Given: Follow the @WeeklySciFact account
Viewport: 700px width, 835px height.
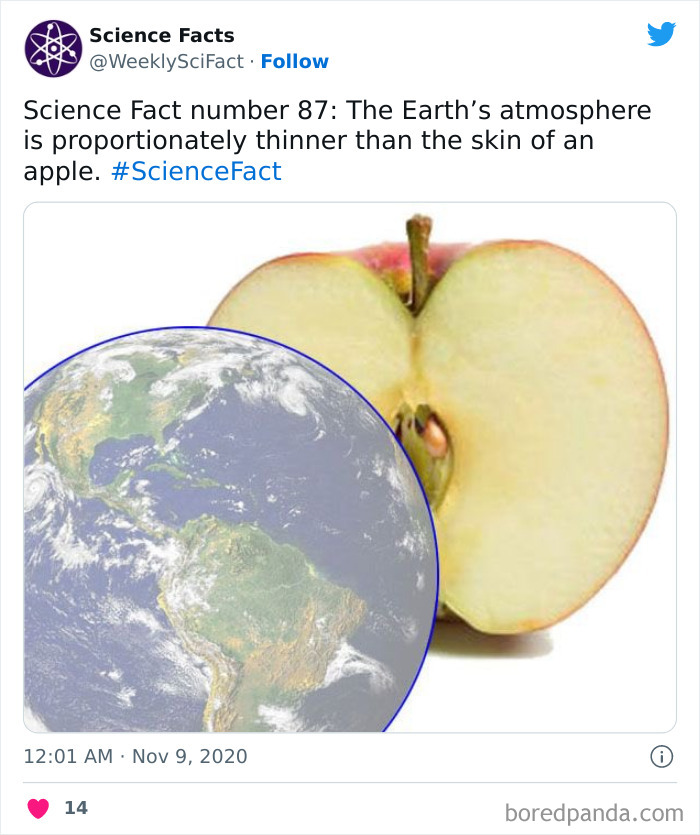Looking at the screenshot, I should [x=297, y=61].
